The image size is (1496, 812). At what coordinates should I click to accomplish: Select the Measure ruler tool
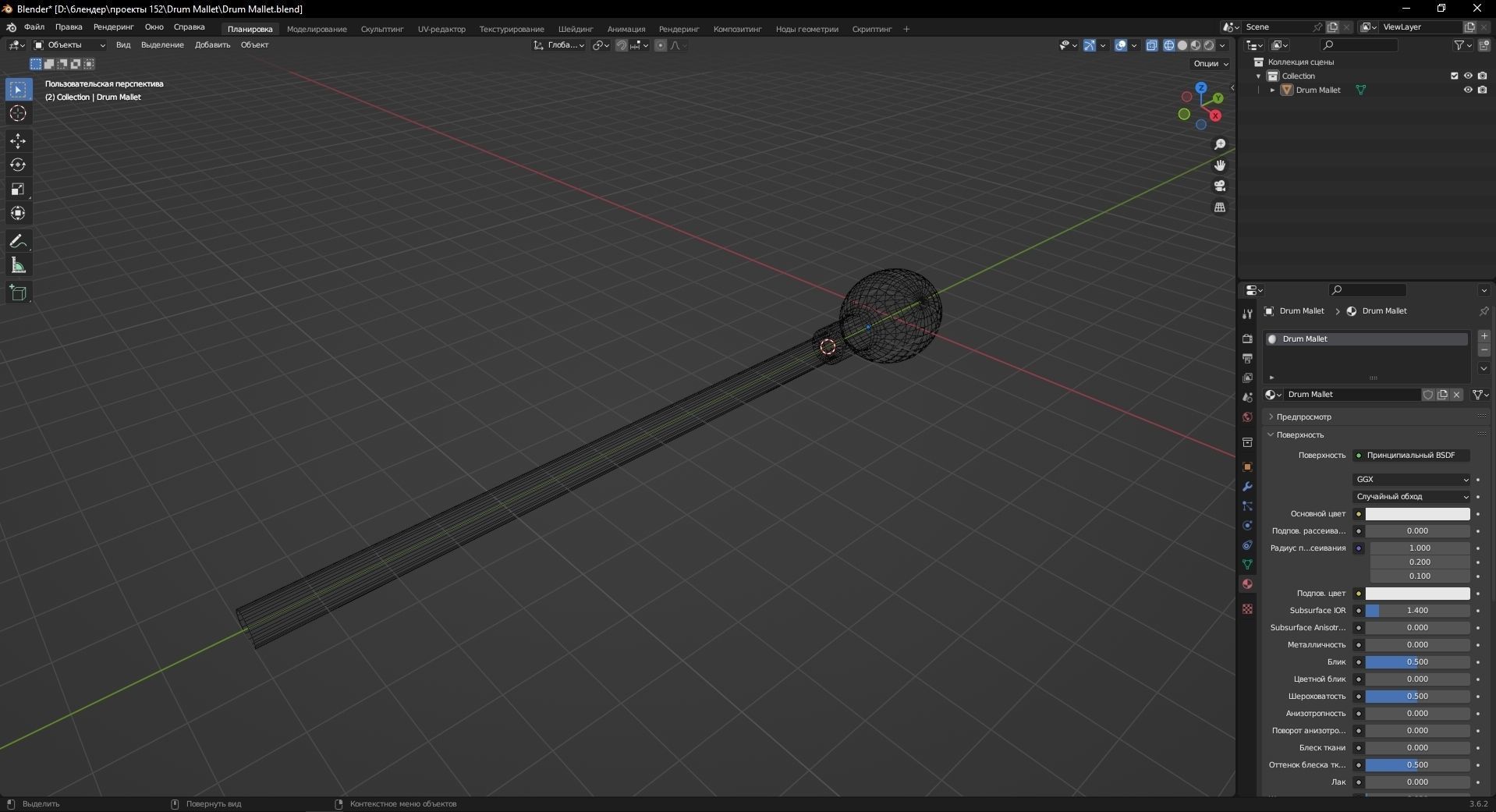pyautogui.click(x=18, y=266)
